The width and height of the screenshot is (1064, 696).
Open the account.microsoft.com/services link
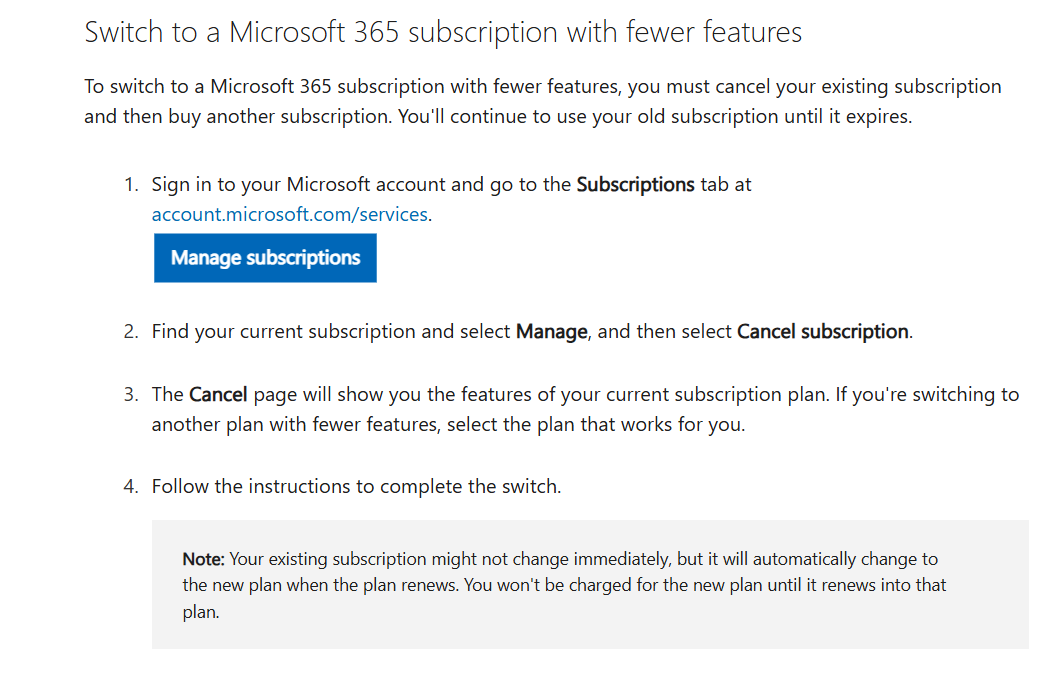(x=290, y=214)
